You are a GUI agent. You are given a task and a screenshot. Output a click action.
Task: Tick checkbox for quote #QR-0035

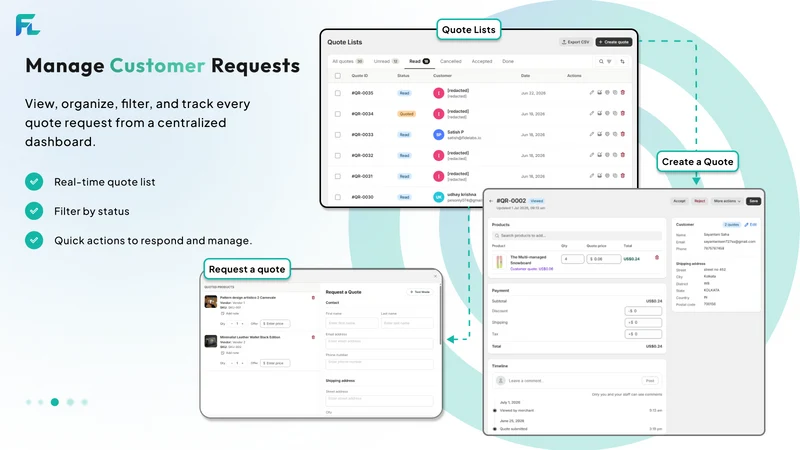[338, 93]
